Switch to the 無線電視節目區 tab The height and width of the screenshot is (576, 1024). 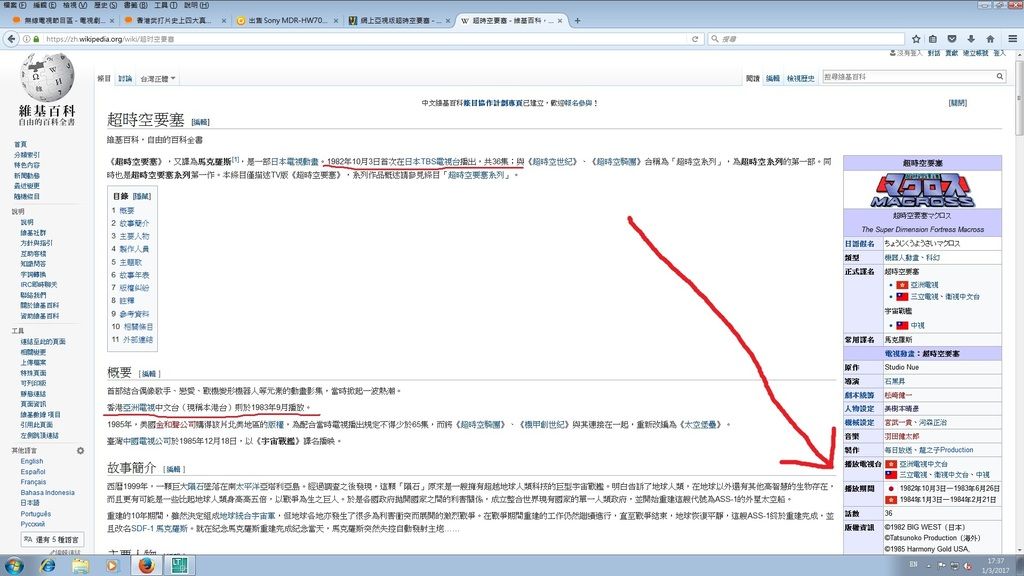63,21
